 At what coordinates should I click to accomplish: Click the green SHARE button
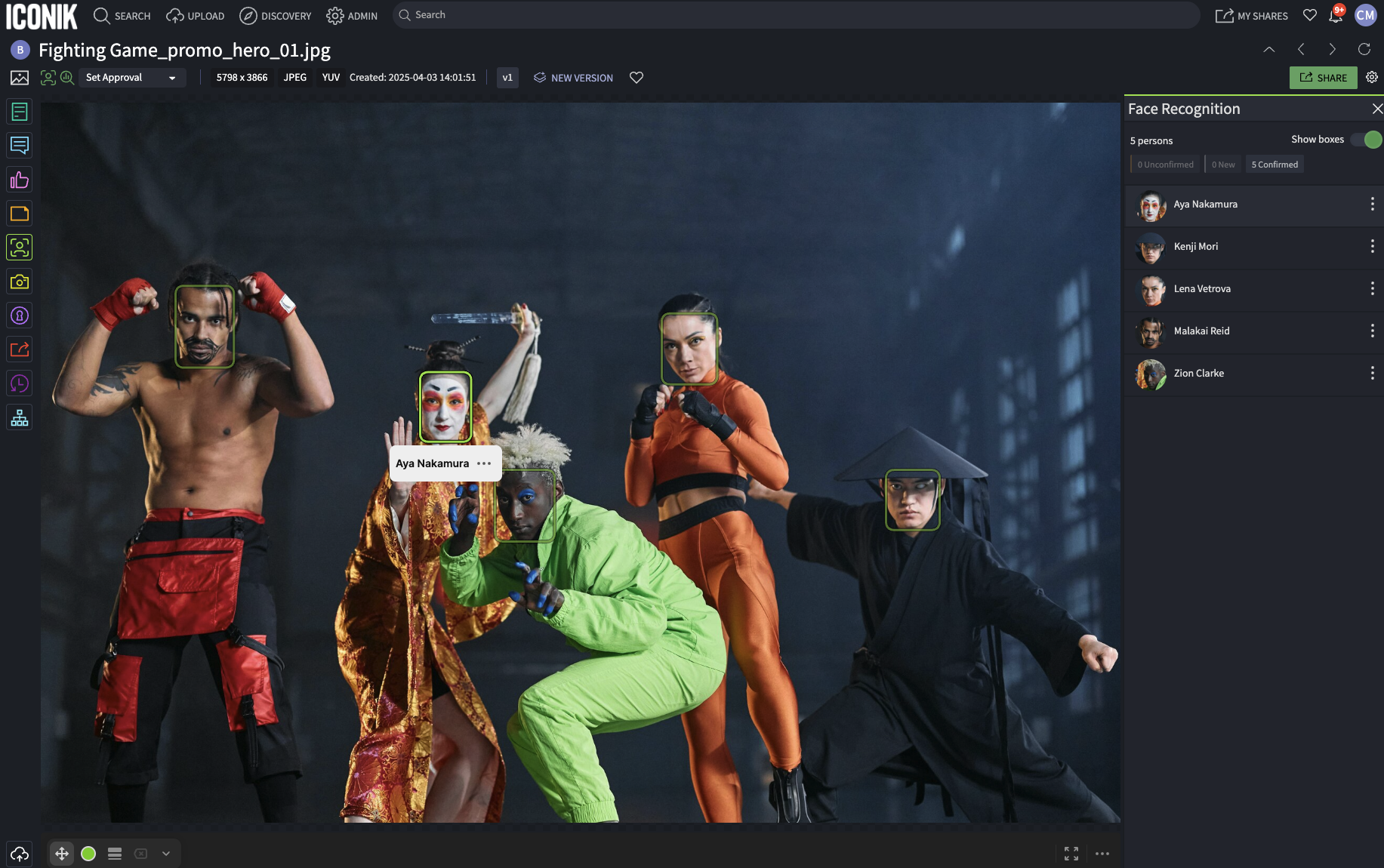tap(1323, 78)
